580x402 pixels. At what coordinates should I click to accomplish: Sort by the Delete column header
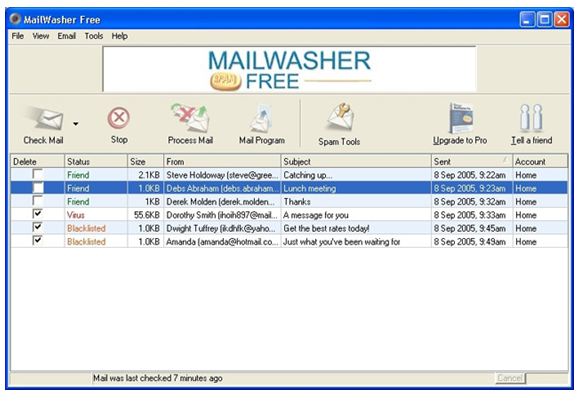[x=37, y=161]
